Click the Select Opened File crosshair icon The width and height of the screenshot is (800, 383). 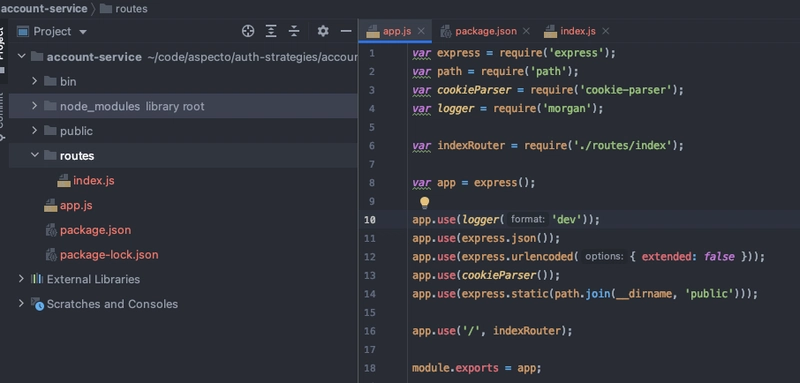pos(248,31)
